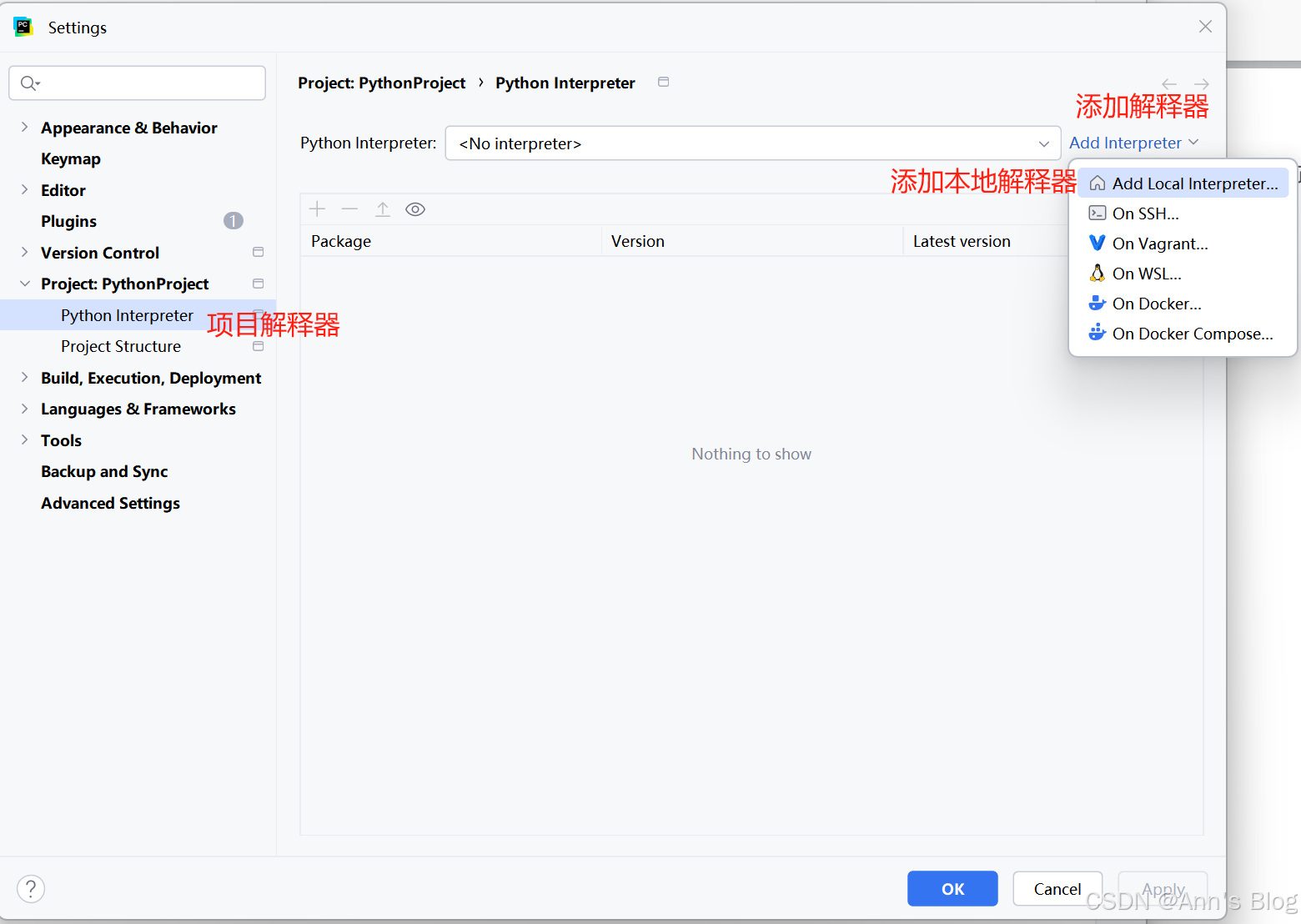The image size is (1301, 924).
Task: Expand the Editor section
Action: (24, 189)
